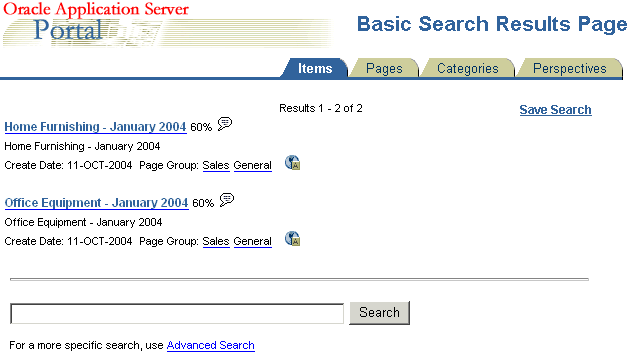The height and width of the screenshot is (363, 631).
Task: Open General page group under Home Furnishing
Action: point(253,165)
